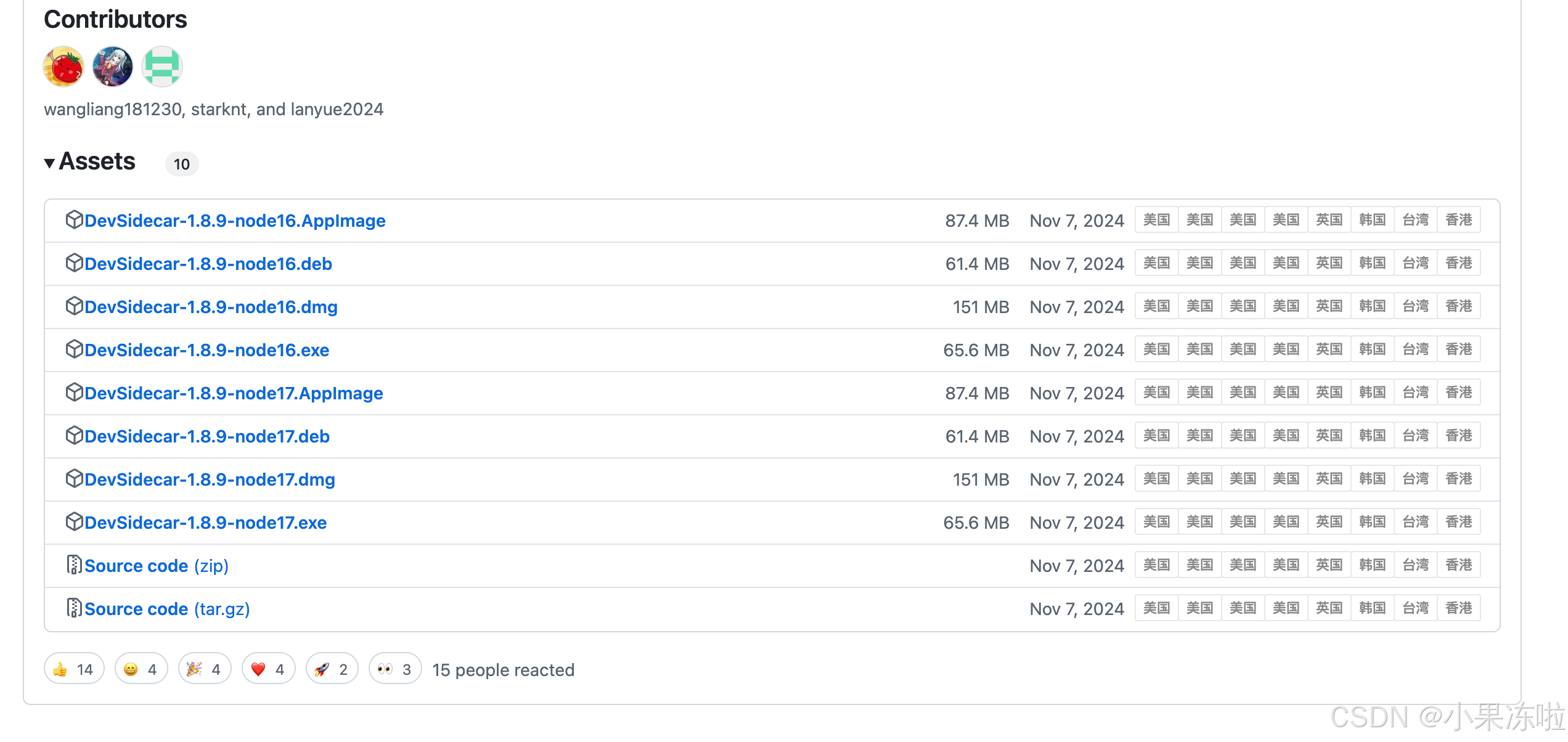Toggle the party popper reaction
The width and height of the screenshot is (1568, 742).
click(205, 669)
